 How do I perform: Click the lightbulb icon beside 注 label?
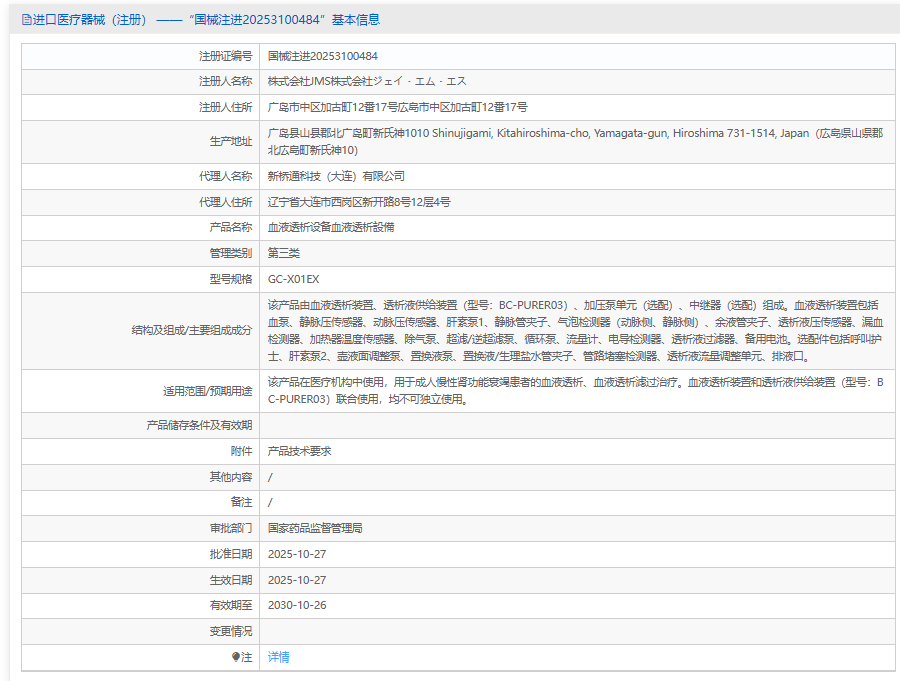point(236,657)
